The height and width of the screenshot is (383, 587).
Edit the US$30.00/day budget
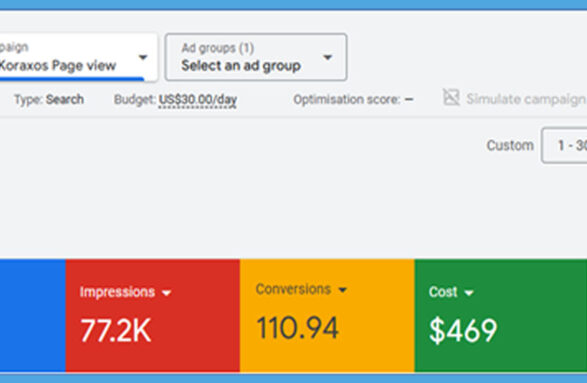pos(198,100)
